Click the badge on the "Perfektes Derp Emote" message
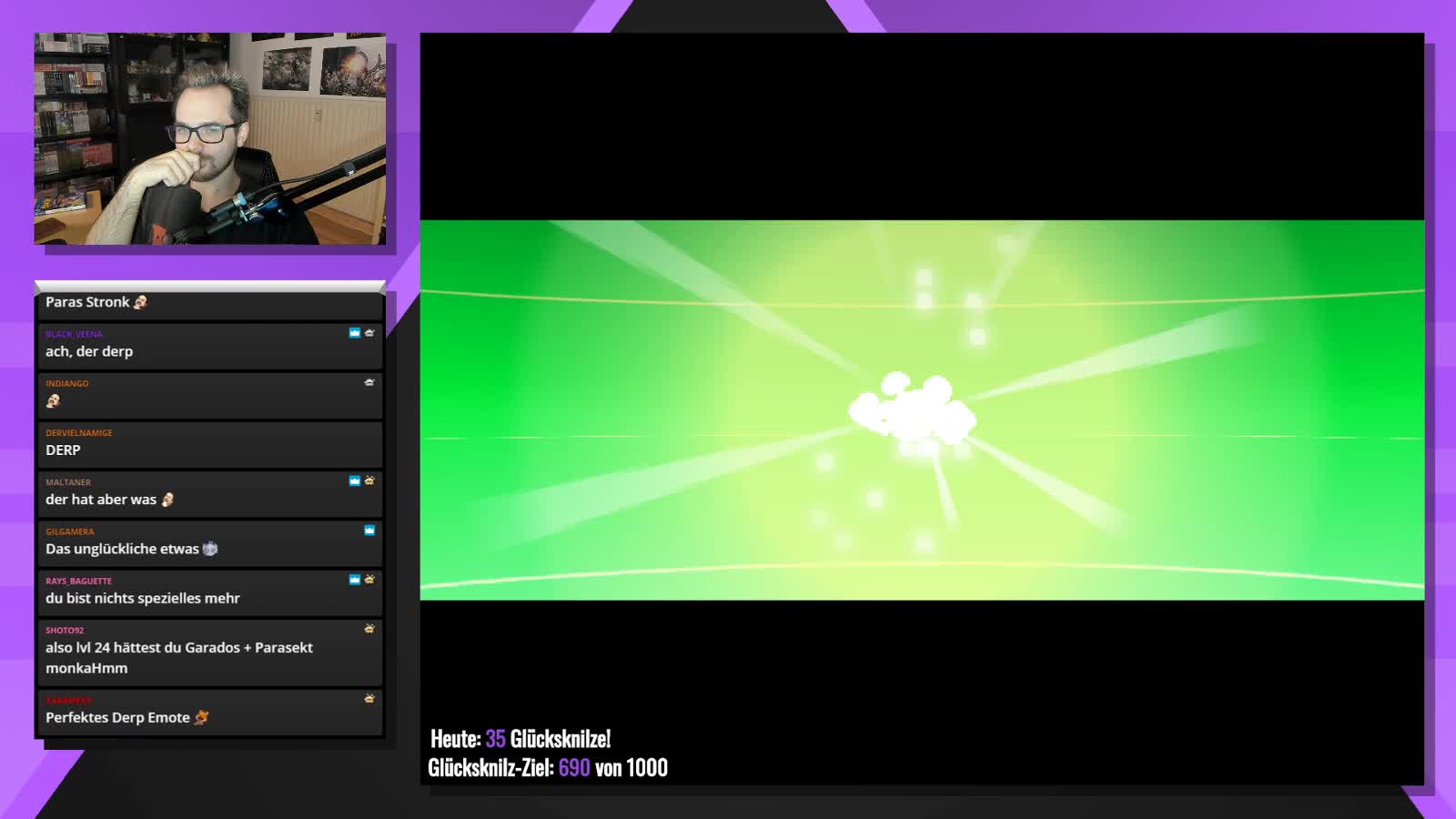This screenshot has height=819, width=1456. 369,698
